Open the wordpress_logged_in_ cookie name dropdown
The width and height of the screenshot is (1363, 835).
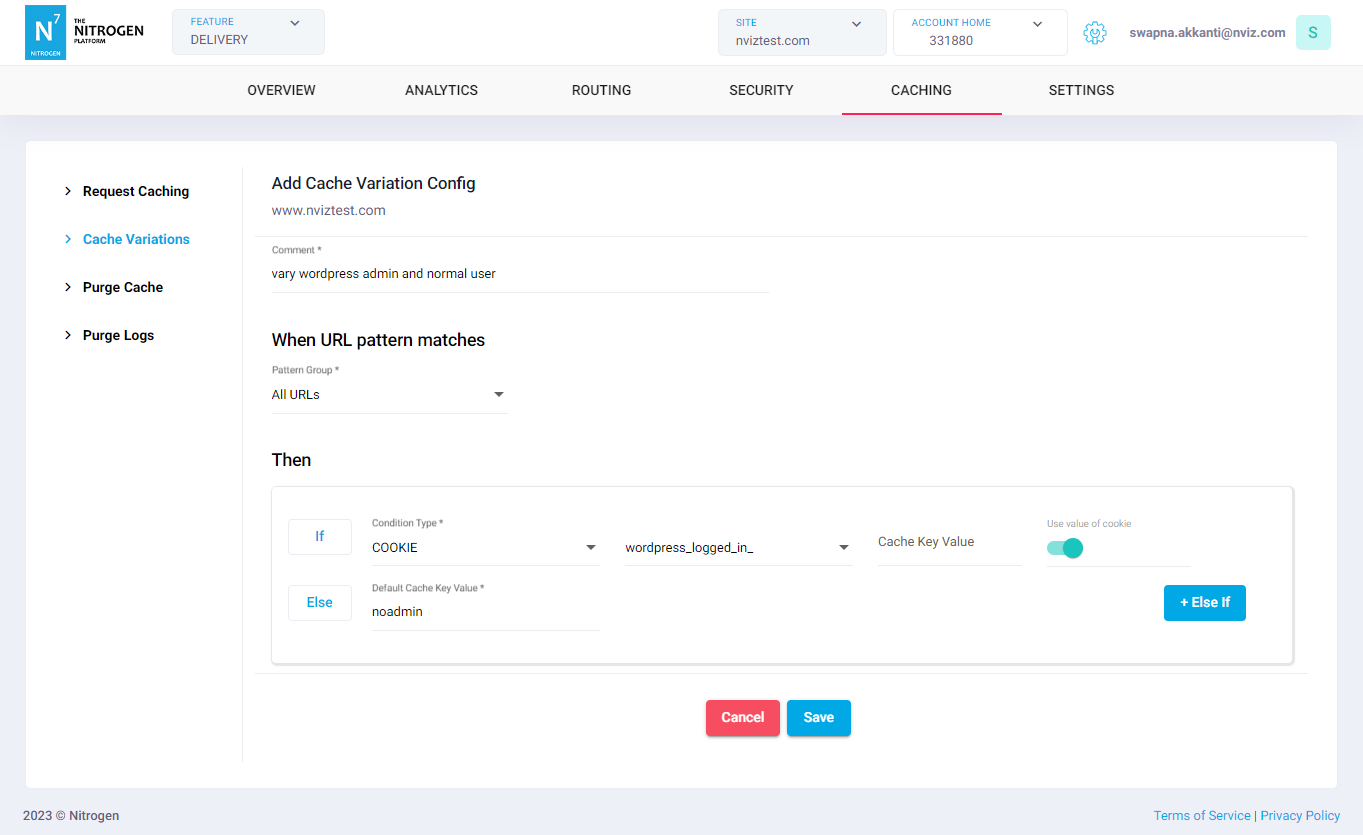click(738, 548)
